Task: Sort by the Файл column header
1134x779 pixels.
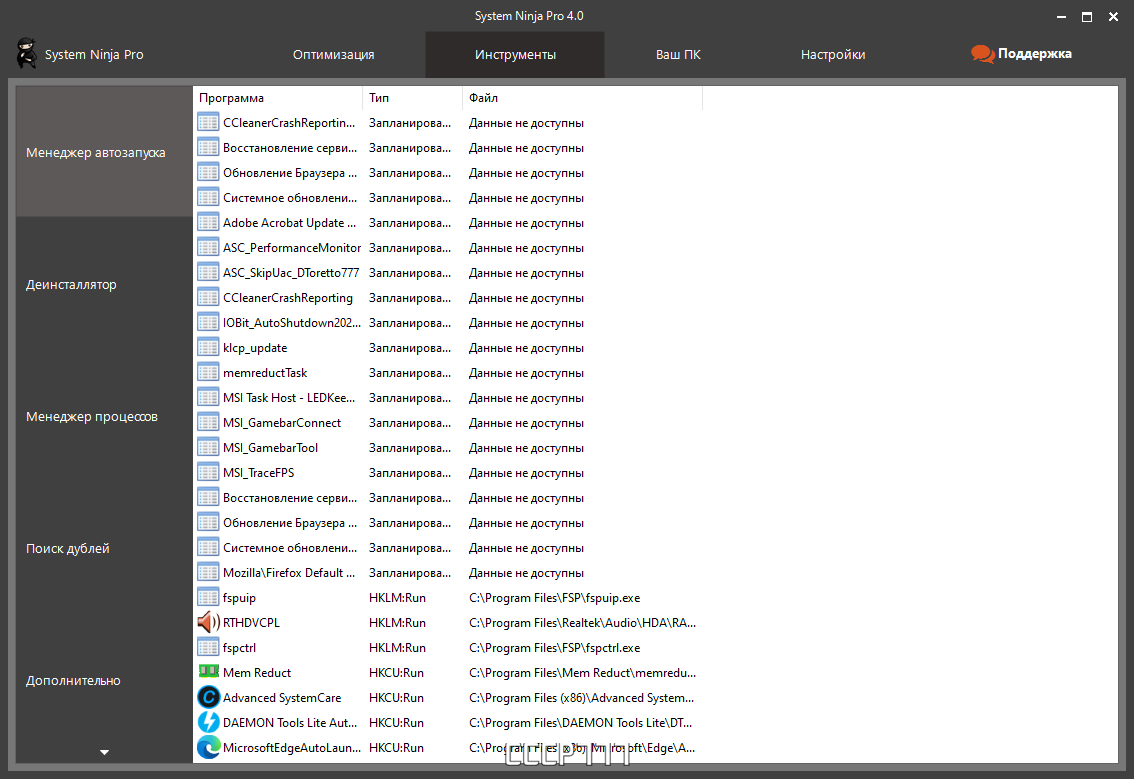Action: (x=582, y=98)
